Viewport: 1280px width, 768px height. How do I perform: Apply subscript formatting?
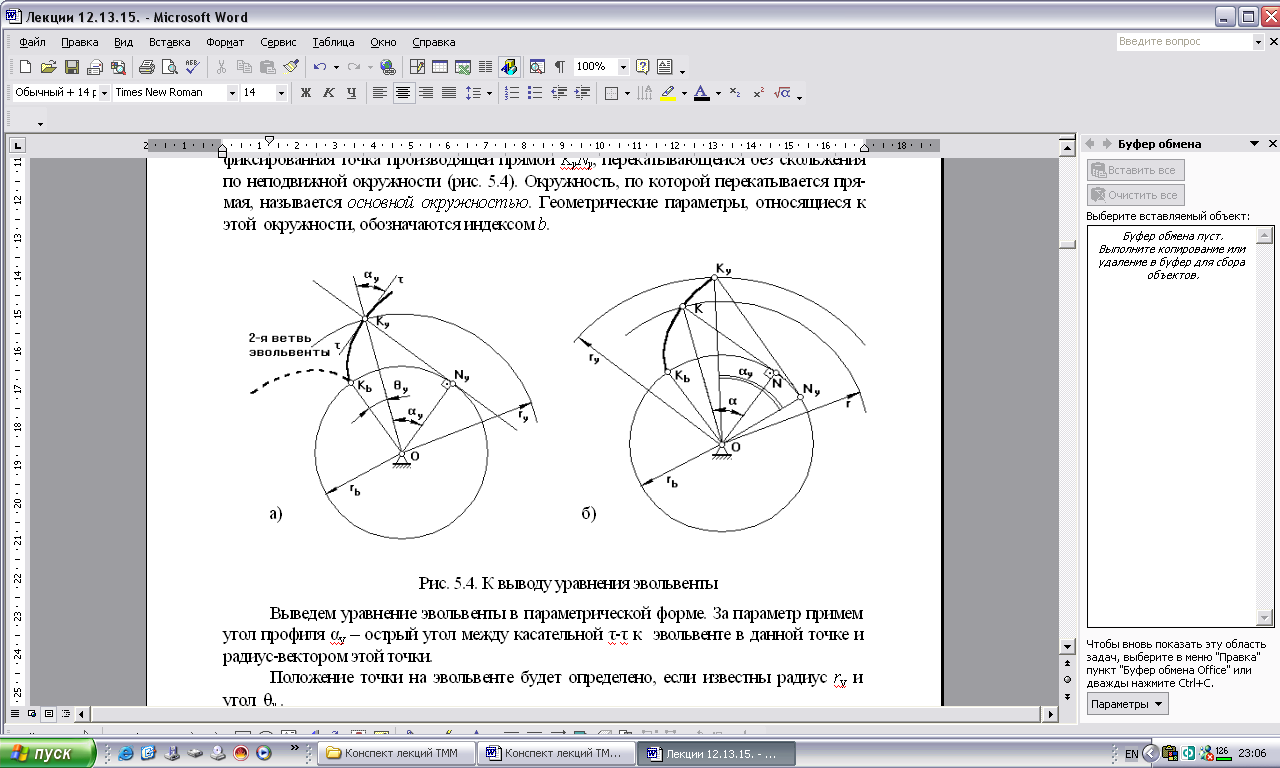coord(735,93)
